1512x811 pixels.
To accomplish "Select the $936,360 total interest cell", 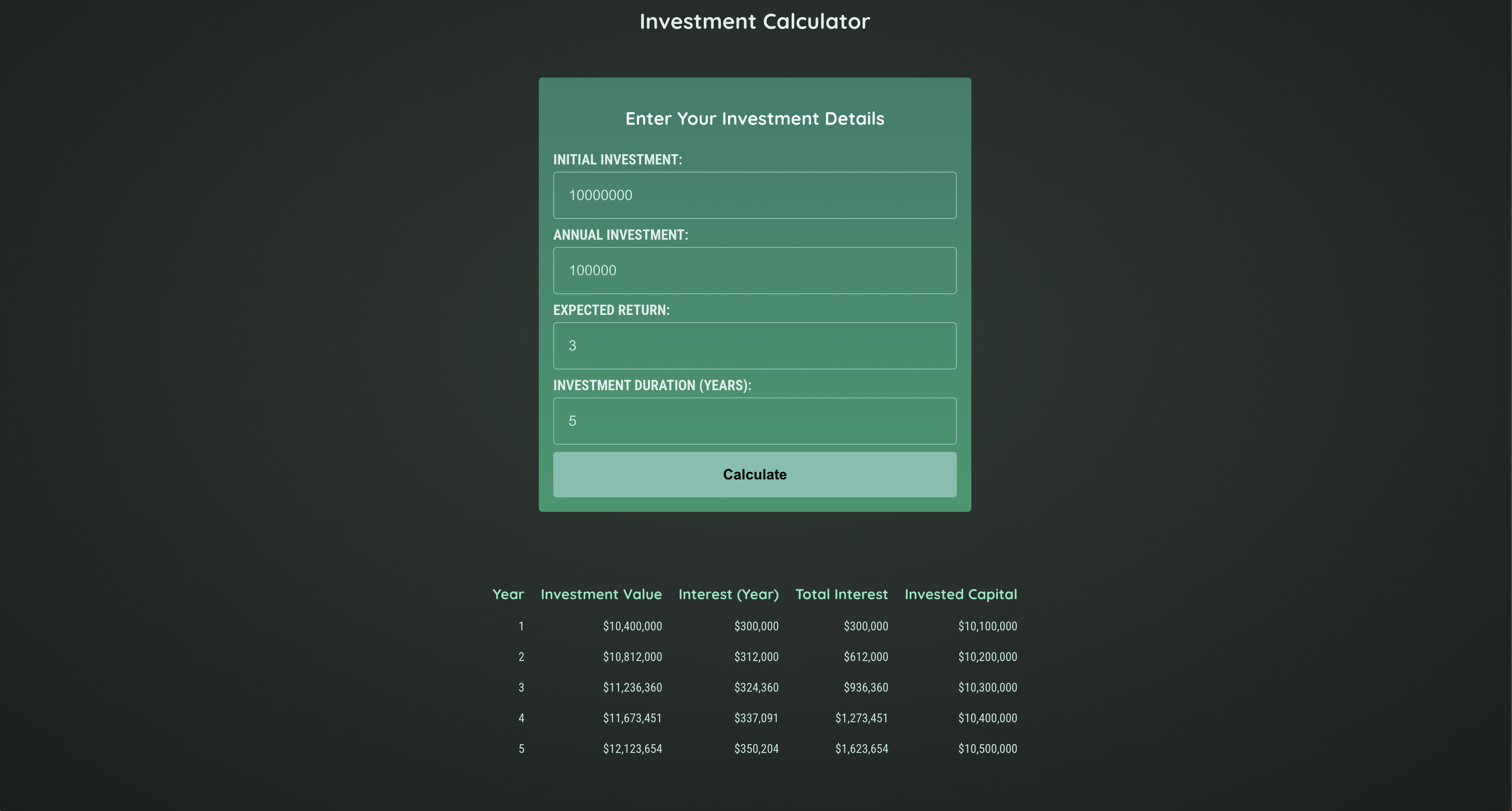I will (x=865, y=688).
